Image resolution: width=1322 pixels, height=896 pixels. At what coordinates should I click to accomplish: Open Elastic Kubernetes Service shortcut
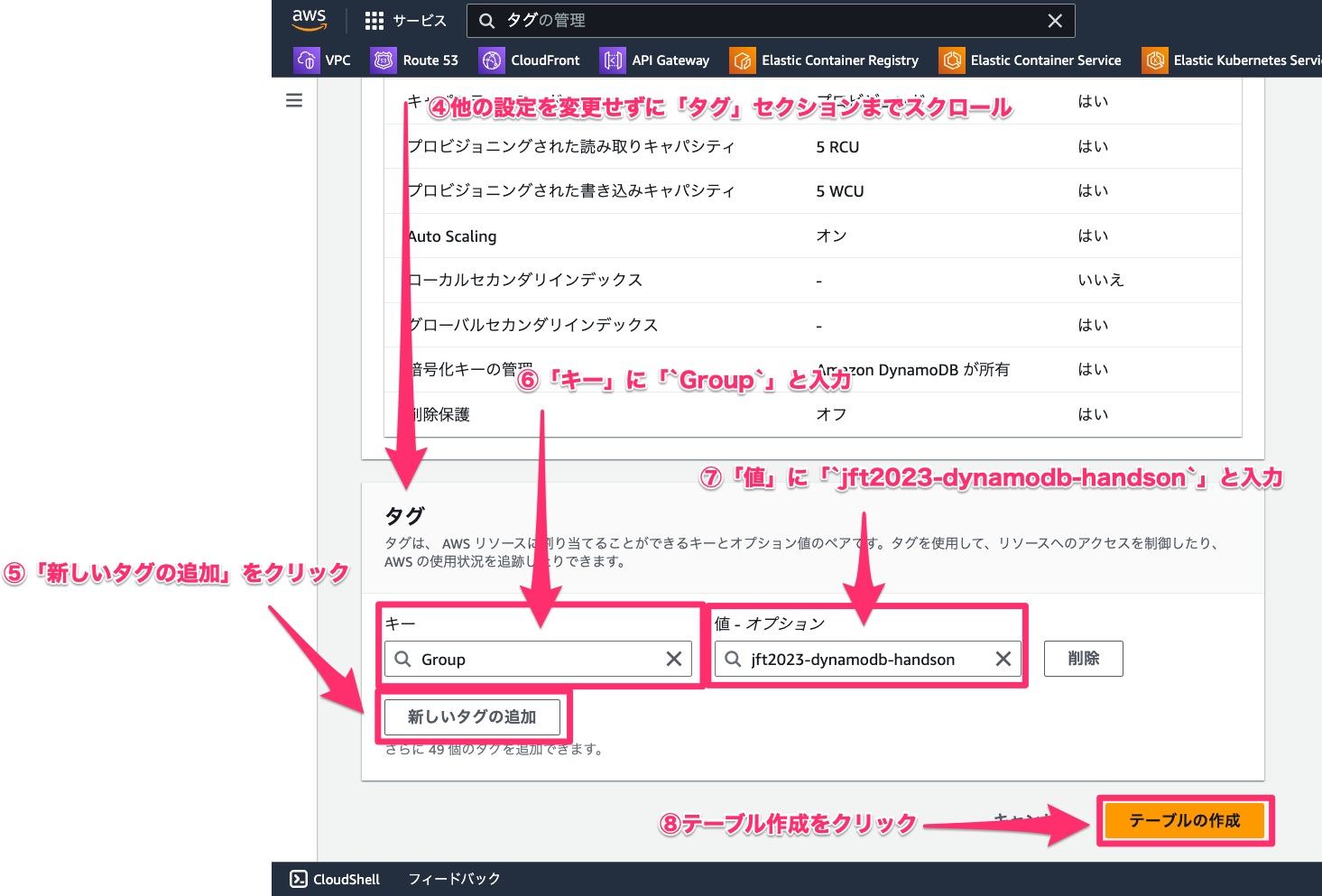pyautogui.click(x=1232, y=60)
